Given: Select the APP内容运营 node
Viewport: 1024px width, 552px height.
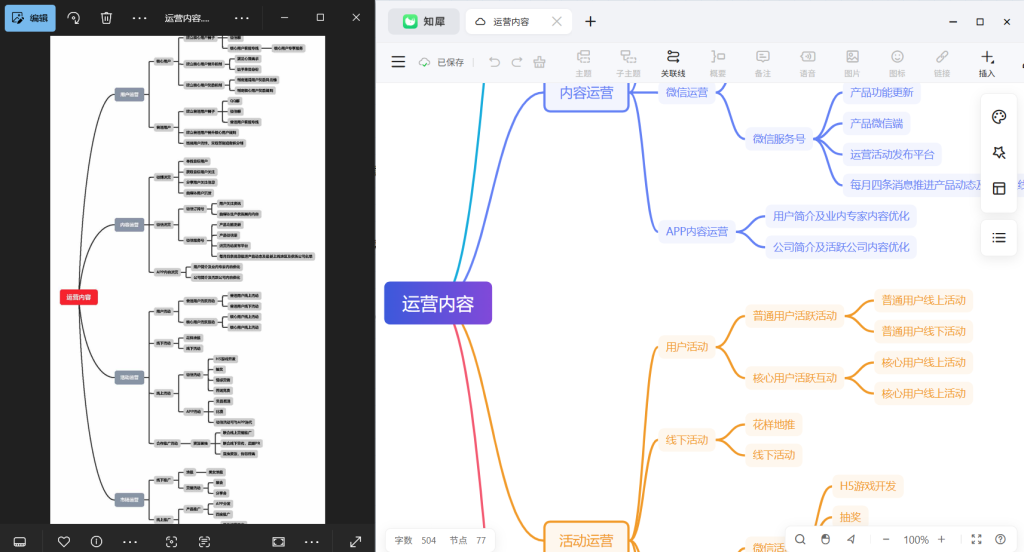Looking at the screenshot, I should click(697, 231).
